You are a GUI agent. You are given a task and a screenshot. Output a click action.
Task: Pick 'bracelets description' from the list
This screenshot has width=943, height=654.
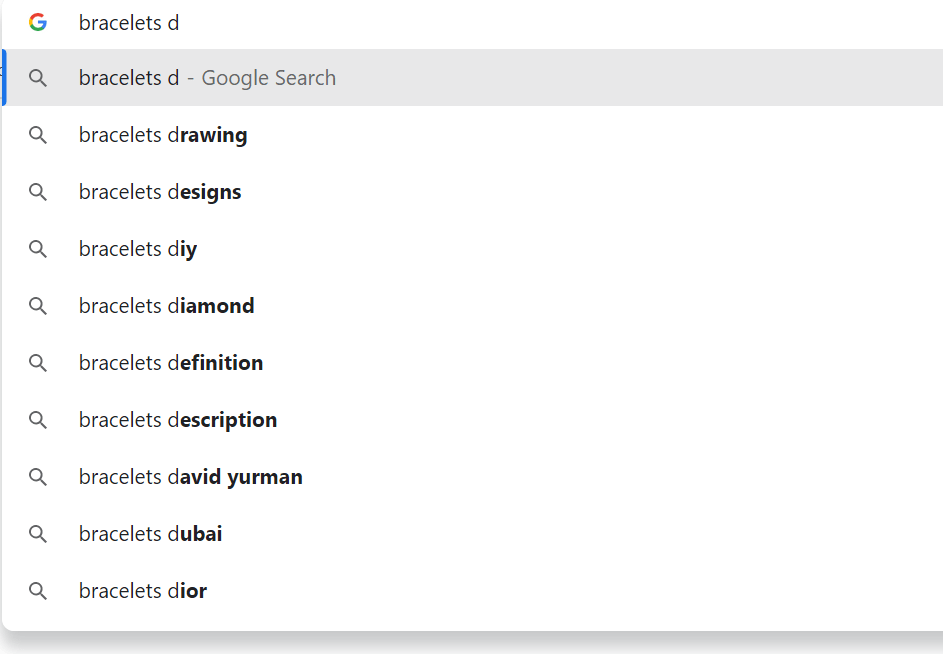473,419
